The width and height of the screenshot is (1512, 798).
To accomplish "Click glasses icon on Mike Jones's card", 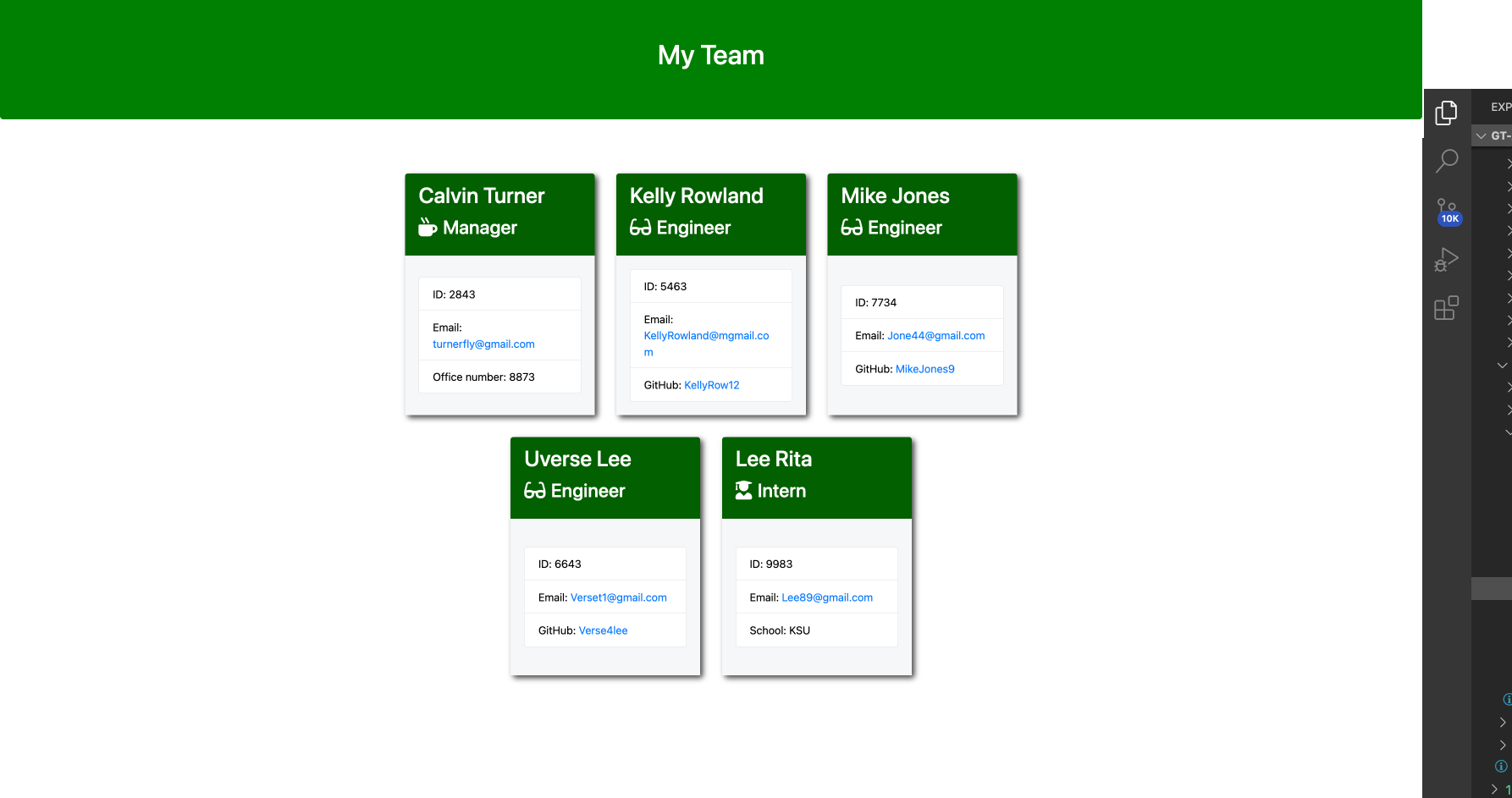I will tap(852, 227).
